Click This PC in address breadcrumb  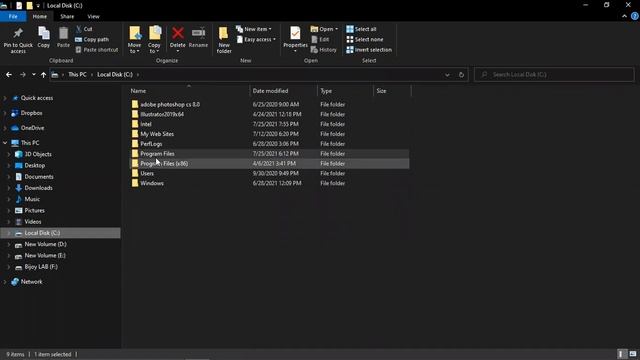pos(77,75)
